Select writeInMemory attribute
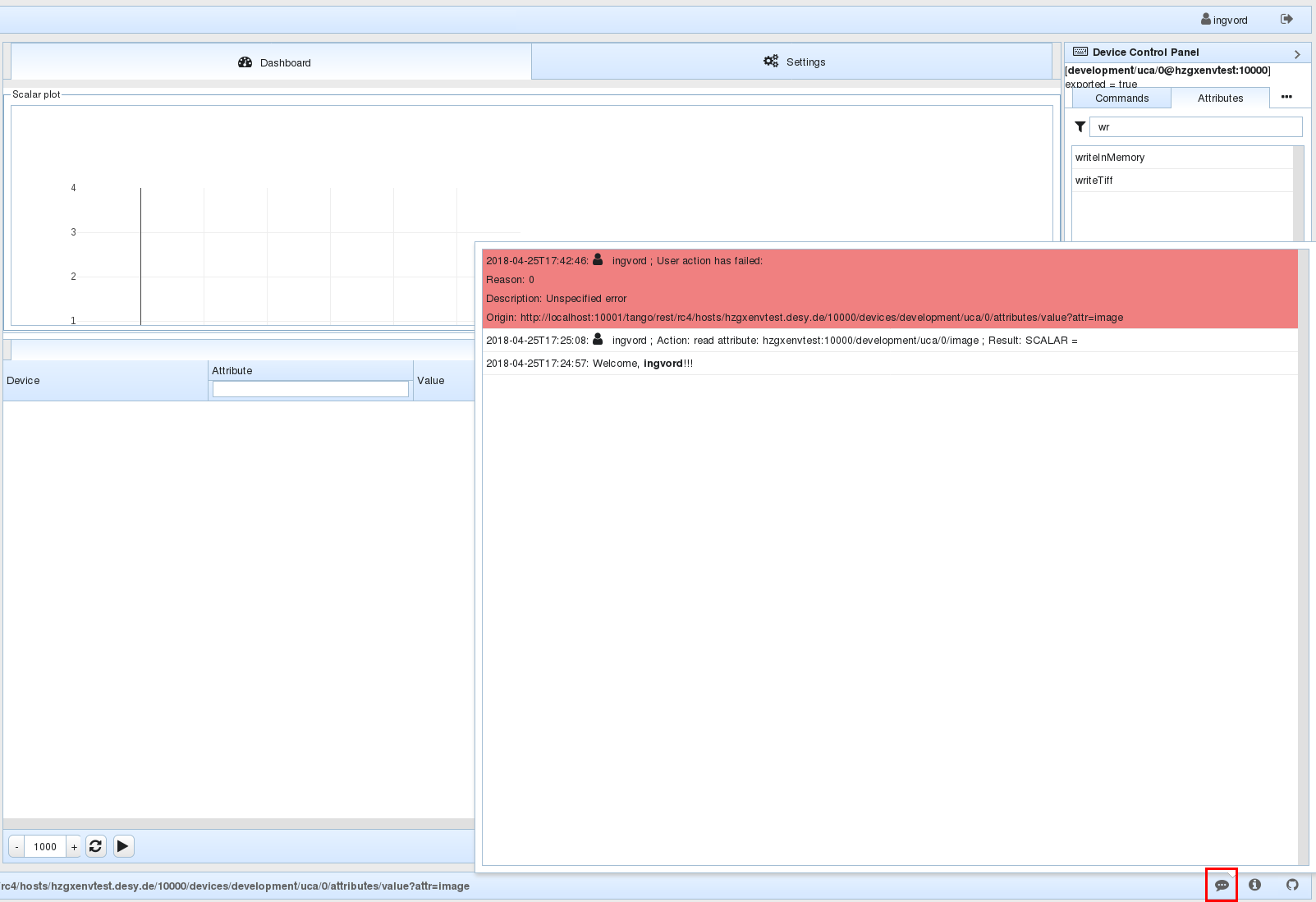Screen dimensions: 1316x902 pos(1182,157)
